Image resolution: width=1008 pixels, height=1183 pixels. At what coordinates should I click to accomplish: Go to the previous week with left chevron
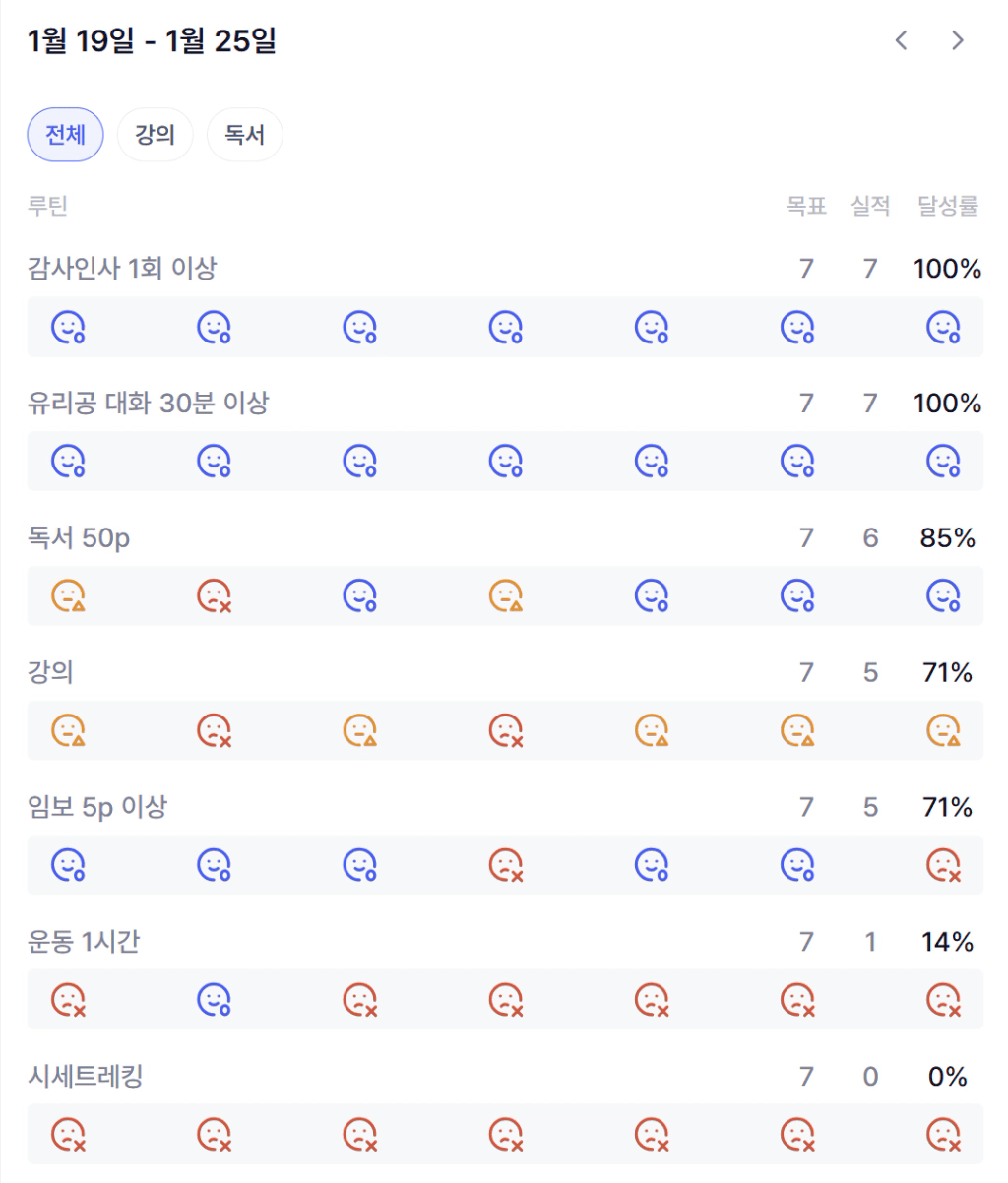(x=901, y=40)
